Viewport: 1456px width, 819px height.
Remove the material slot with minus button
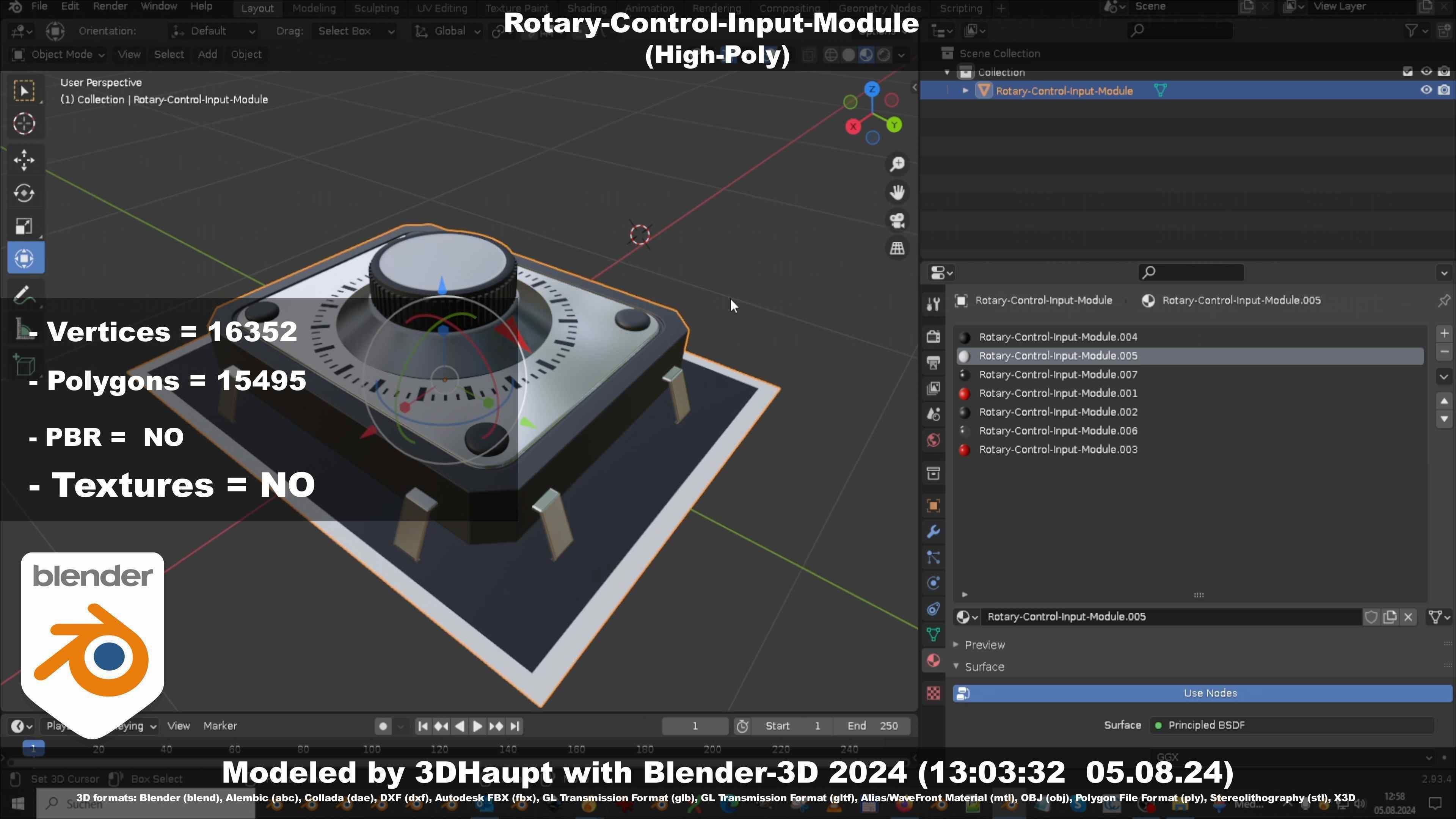(1444, 352)
